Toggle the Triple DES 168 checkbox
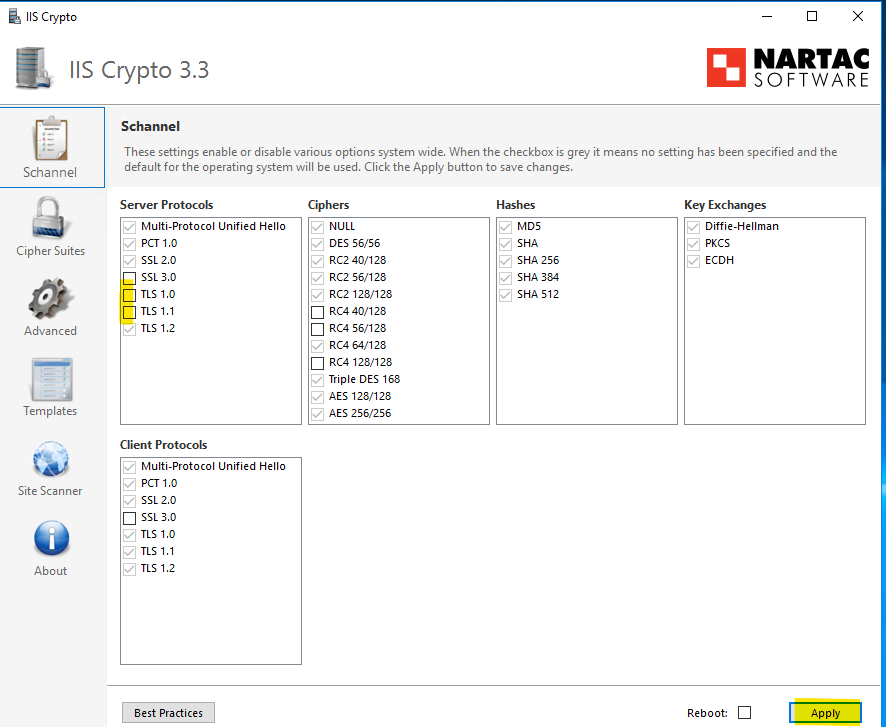This screenshot has height=727, width=886. (318, 380)
